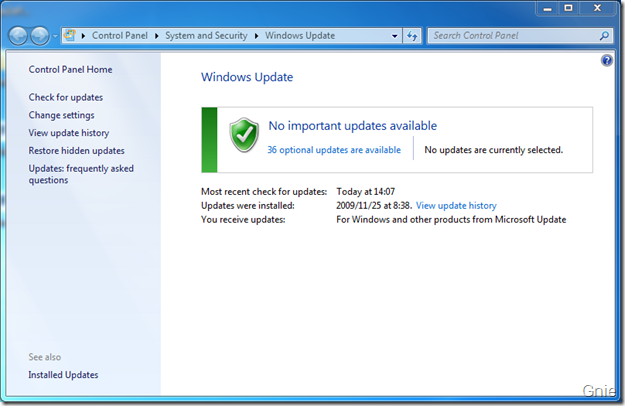625x406 pixels.
Task: Click Check for updates in sidebar
Action: pos(66,97)
